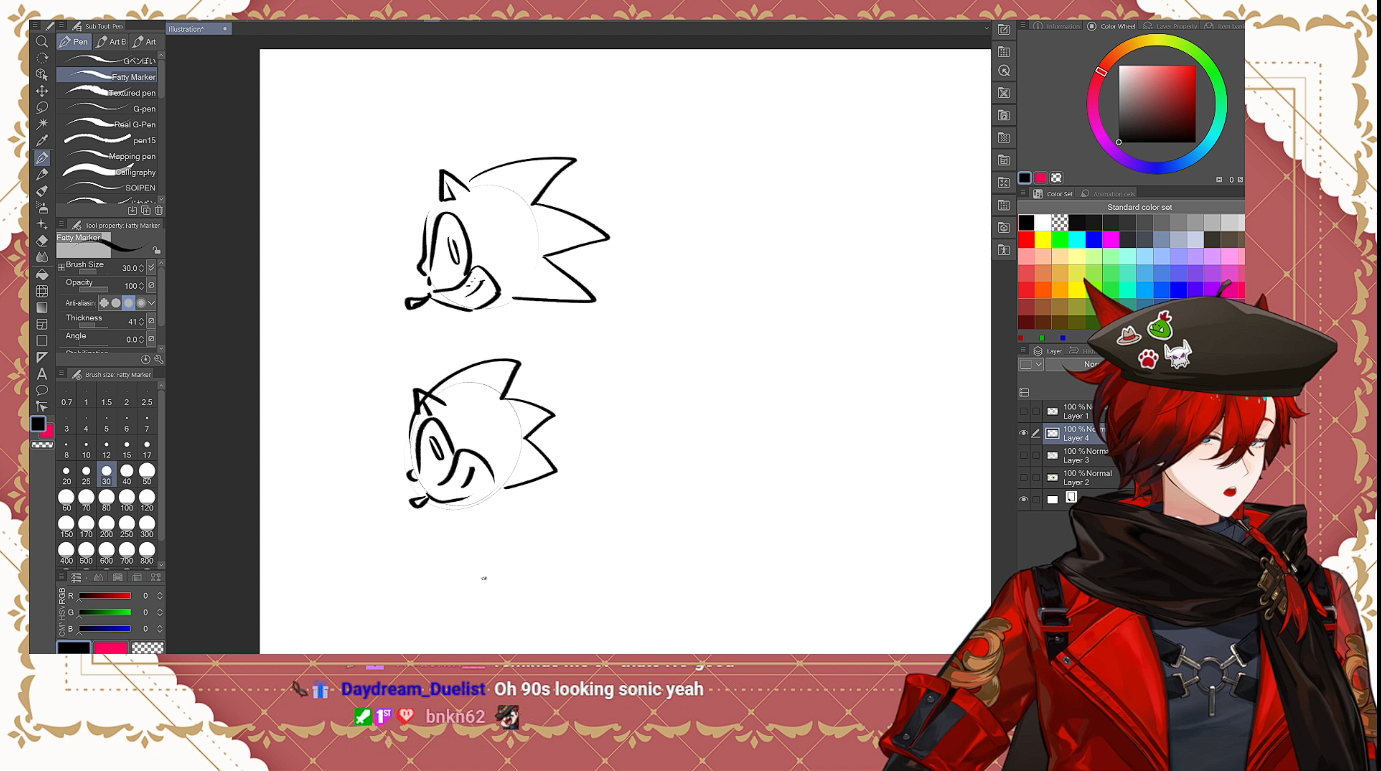
Task: Set brush size preset to 50
Action: click(x=147, y=472)
